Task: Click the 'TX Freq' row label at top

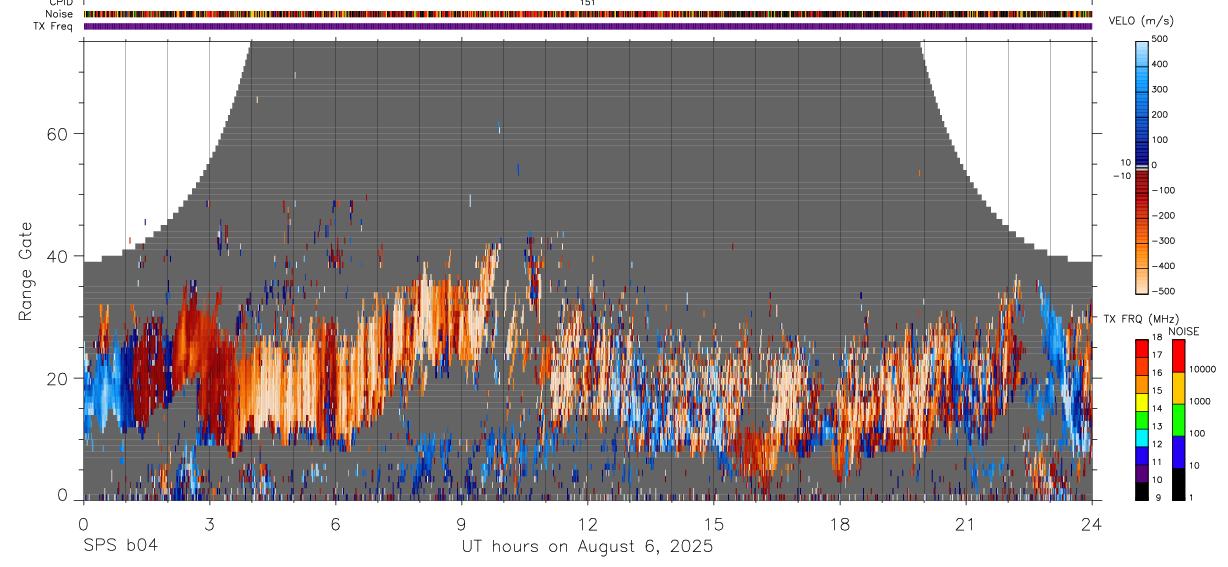Action: click(x=55, y=26)
